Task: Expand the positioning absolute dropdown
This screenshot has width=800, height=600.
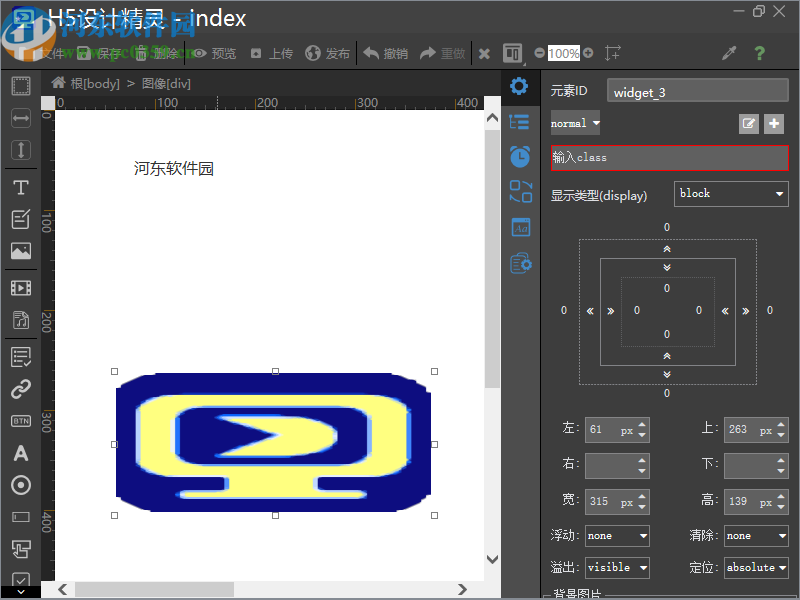Action: [755, 567]
